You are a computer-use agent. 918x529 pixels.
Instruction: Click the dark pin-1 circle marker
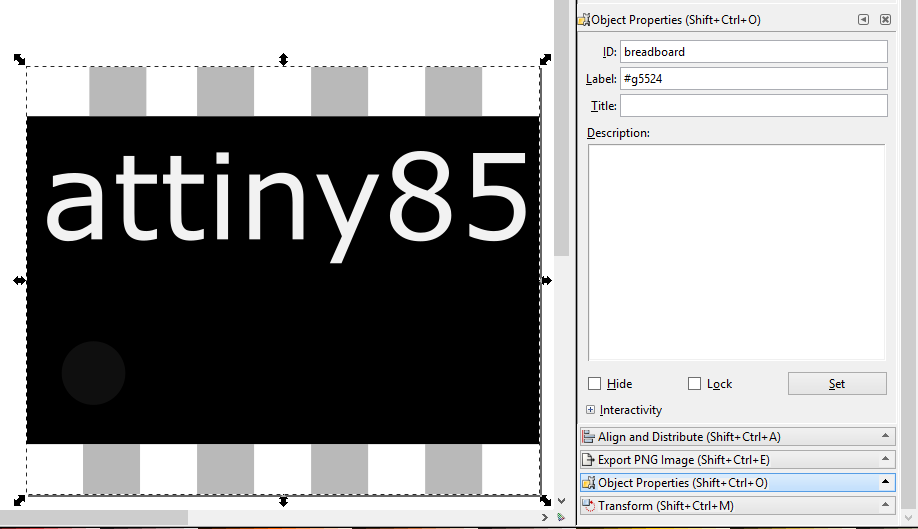point(94,373)
